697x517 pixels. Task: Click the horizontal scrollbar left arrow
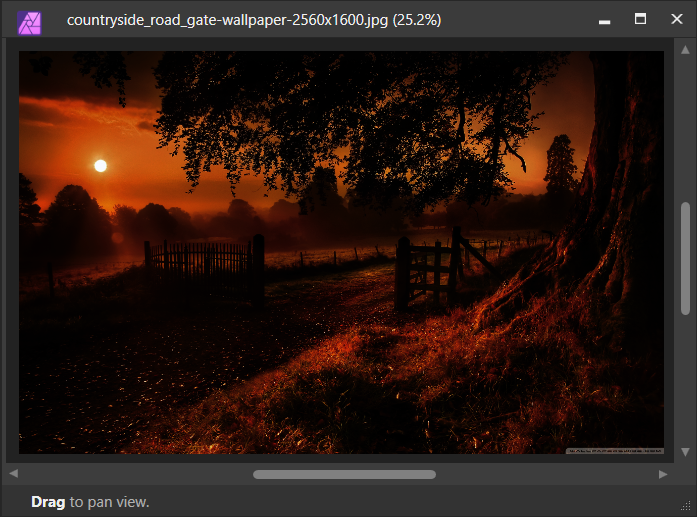click(14, 474)
